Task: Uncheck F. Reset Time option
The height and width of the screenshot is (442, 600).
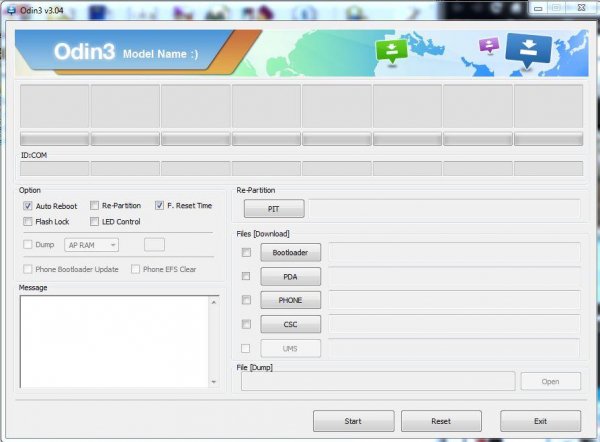Action: click(159, 206)
